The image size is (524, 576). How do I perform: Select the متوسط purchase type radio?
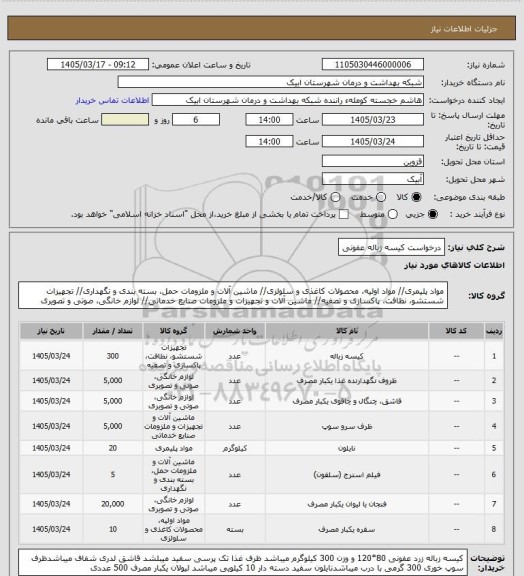[393, 214]
